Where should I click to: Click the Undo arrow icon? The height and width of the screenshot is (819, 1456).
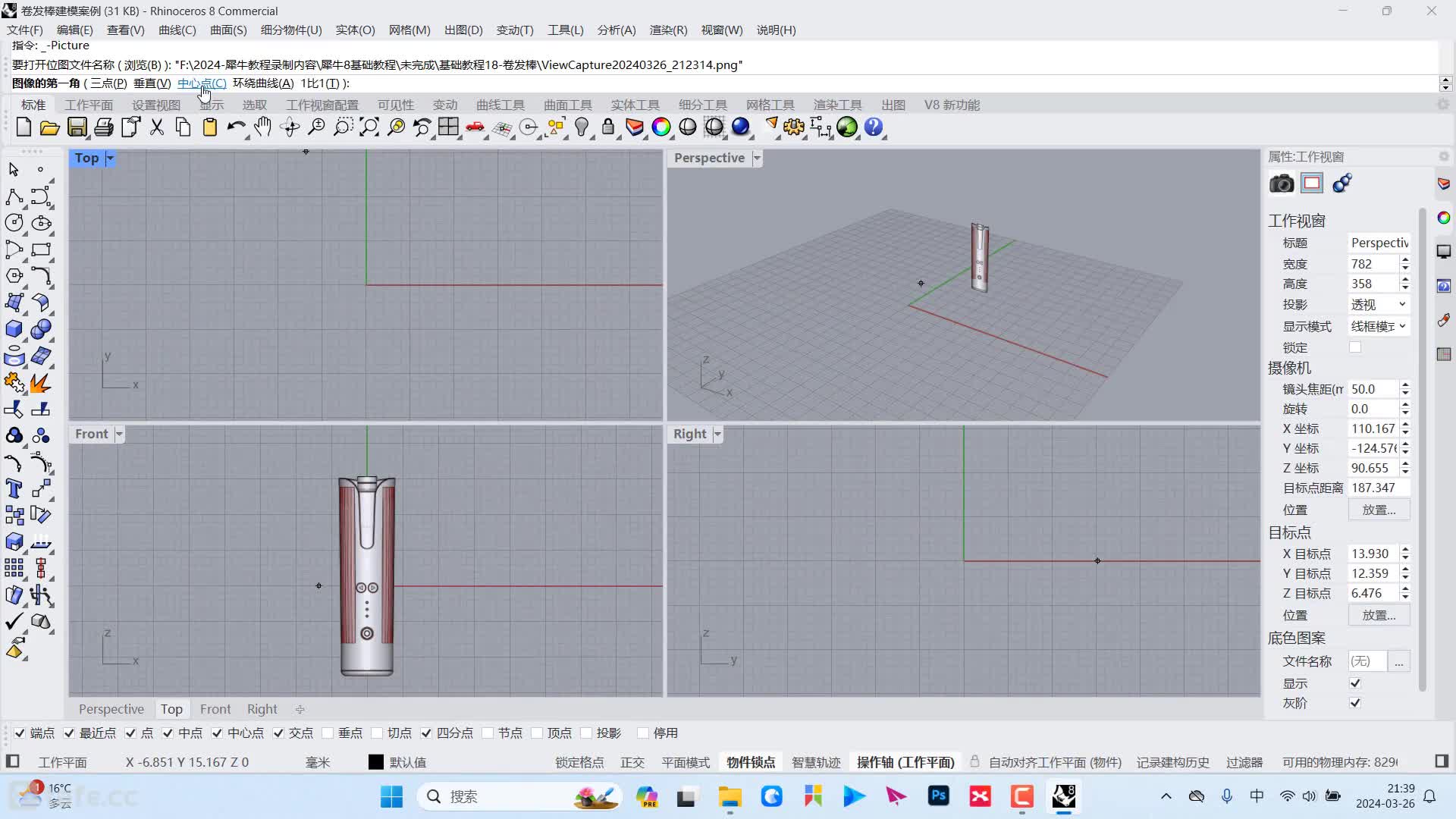coord(237,127)
